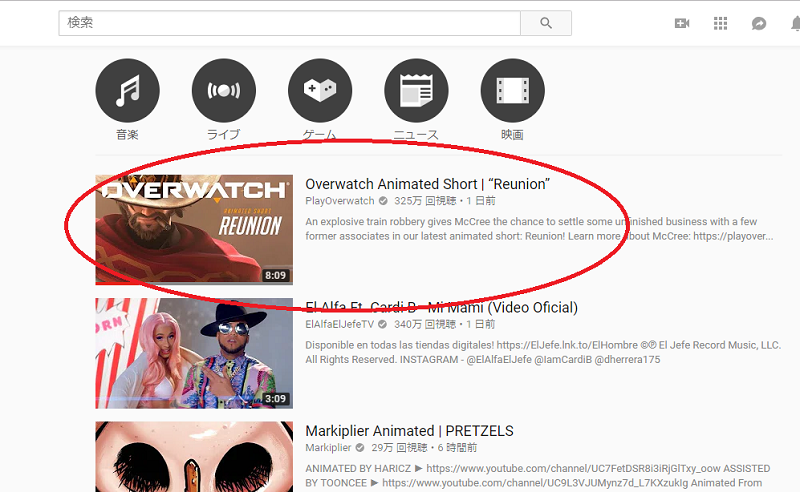Click title Overwatch Animated Short | "Reunion"
The height and width of the screenshot is (492, 800).
pos(428,184)
